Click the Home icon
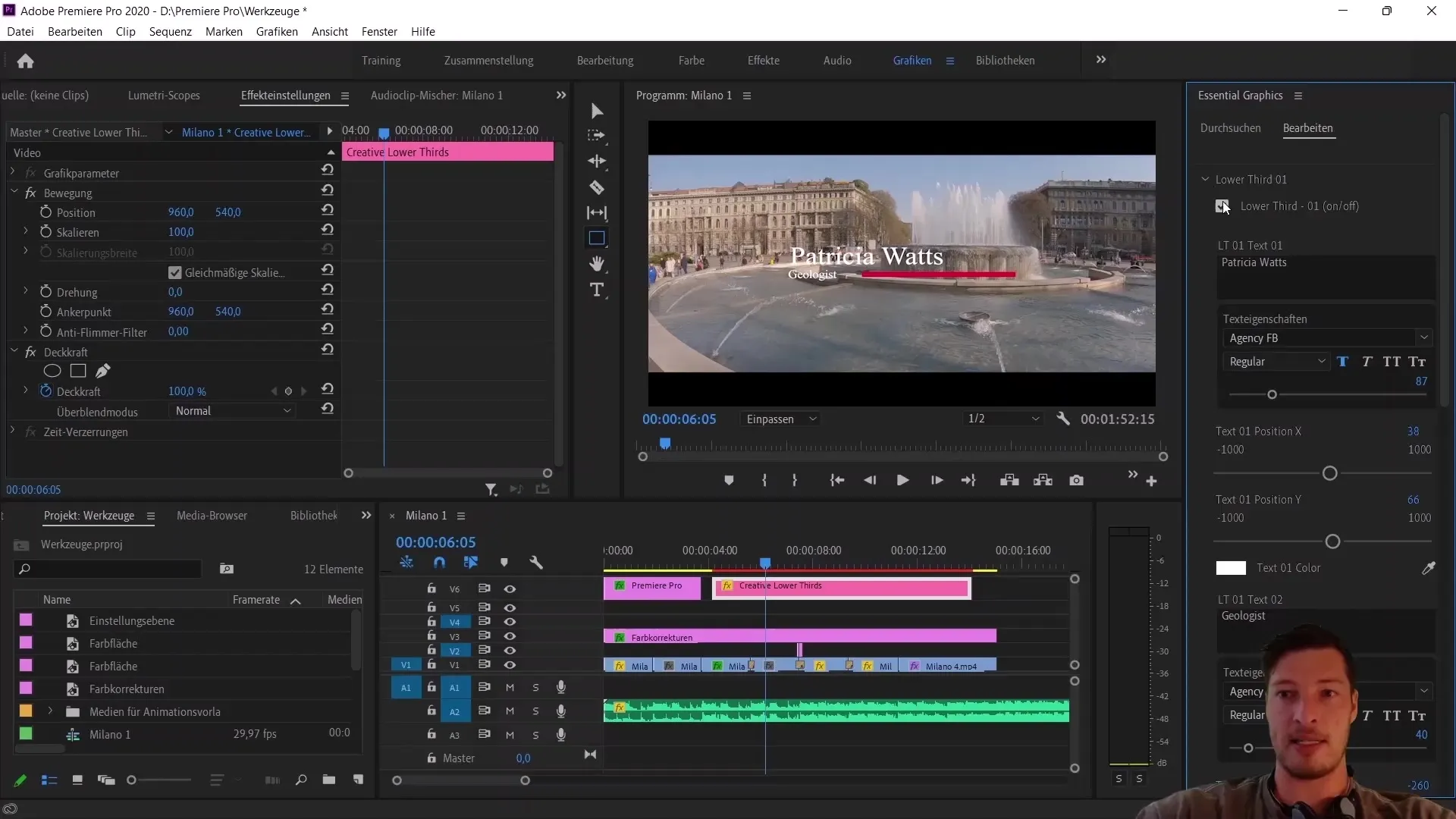The height and width of the screenshot is (819, 1456). (x=25, y=61)
